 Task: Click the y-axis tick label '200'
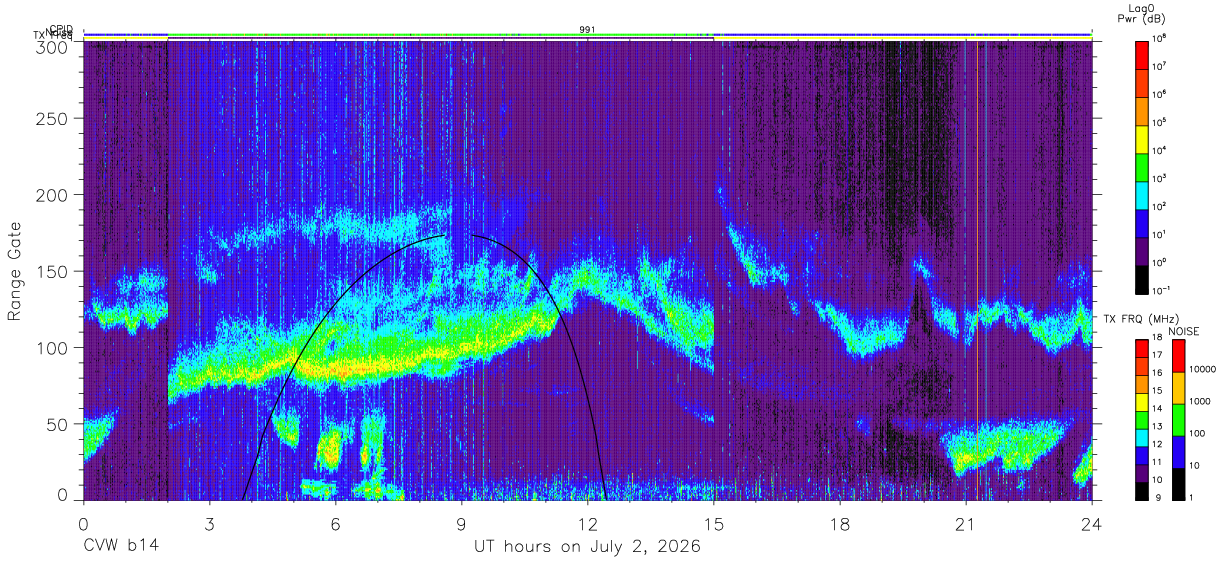pyautogui.click(x=53, y=194)
